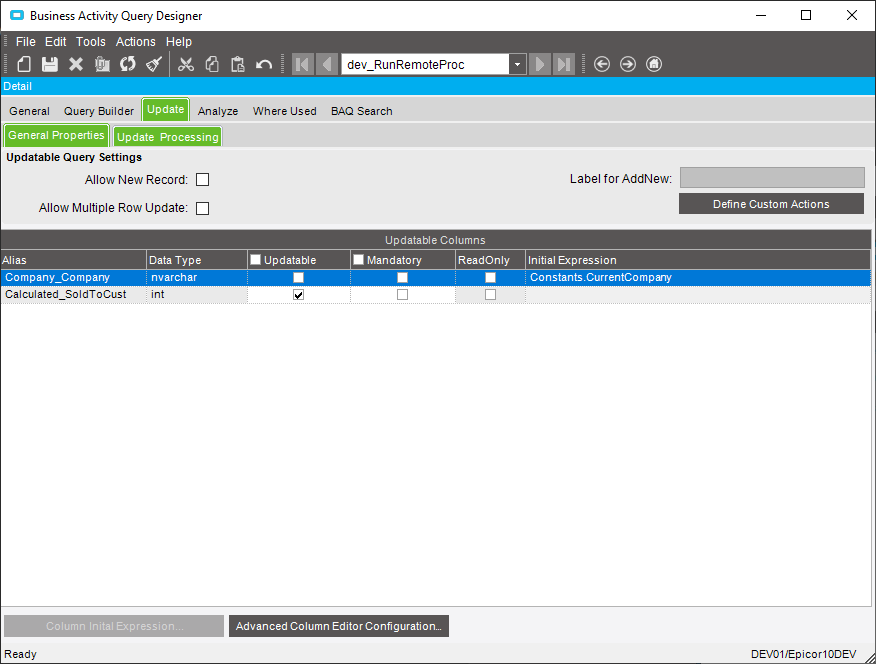
Task: Switch to the Where Used tab
Action: (284, 111)
